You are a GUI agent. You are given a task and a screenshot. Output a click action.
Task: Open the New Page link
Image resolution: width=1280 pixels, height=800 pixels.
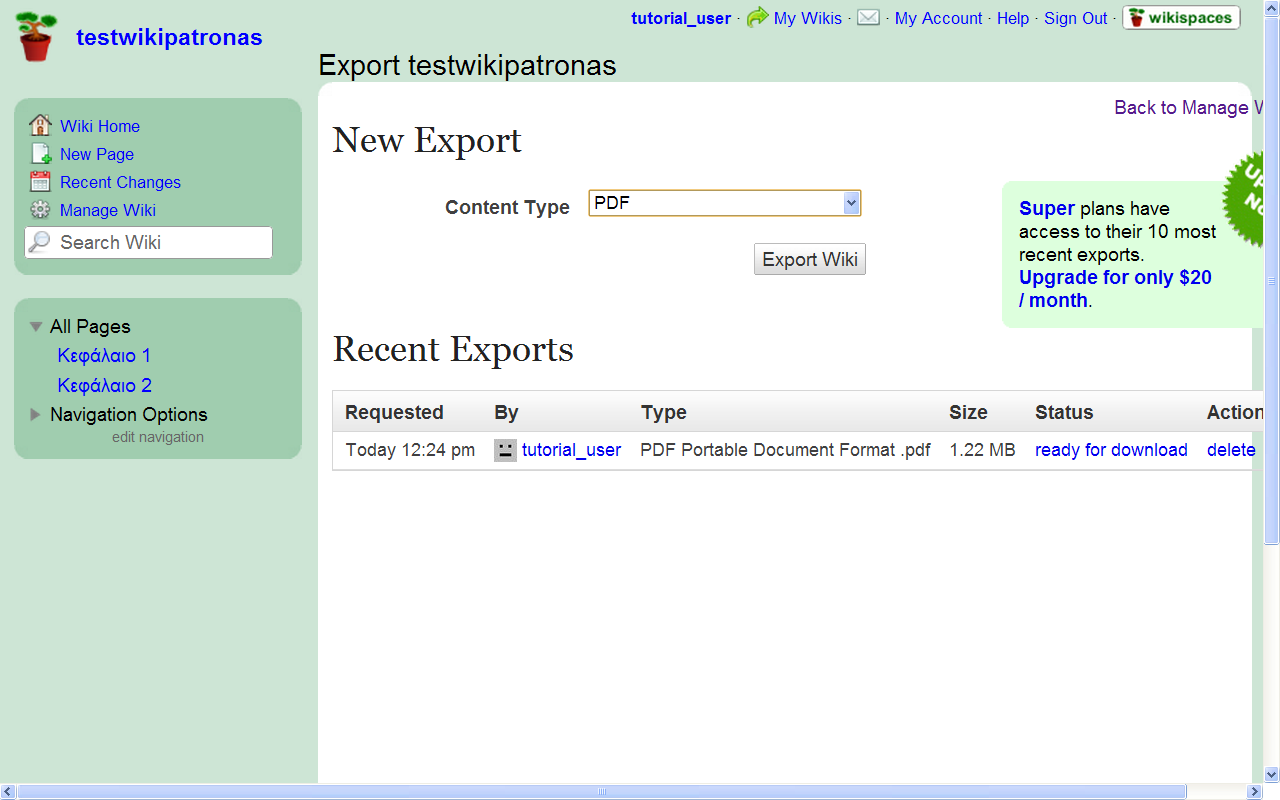point(97,154)
